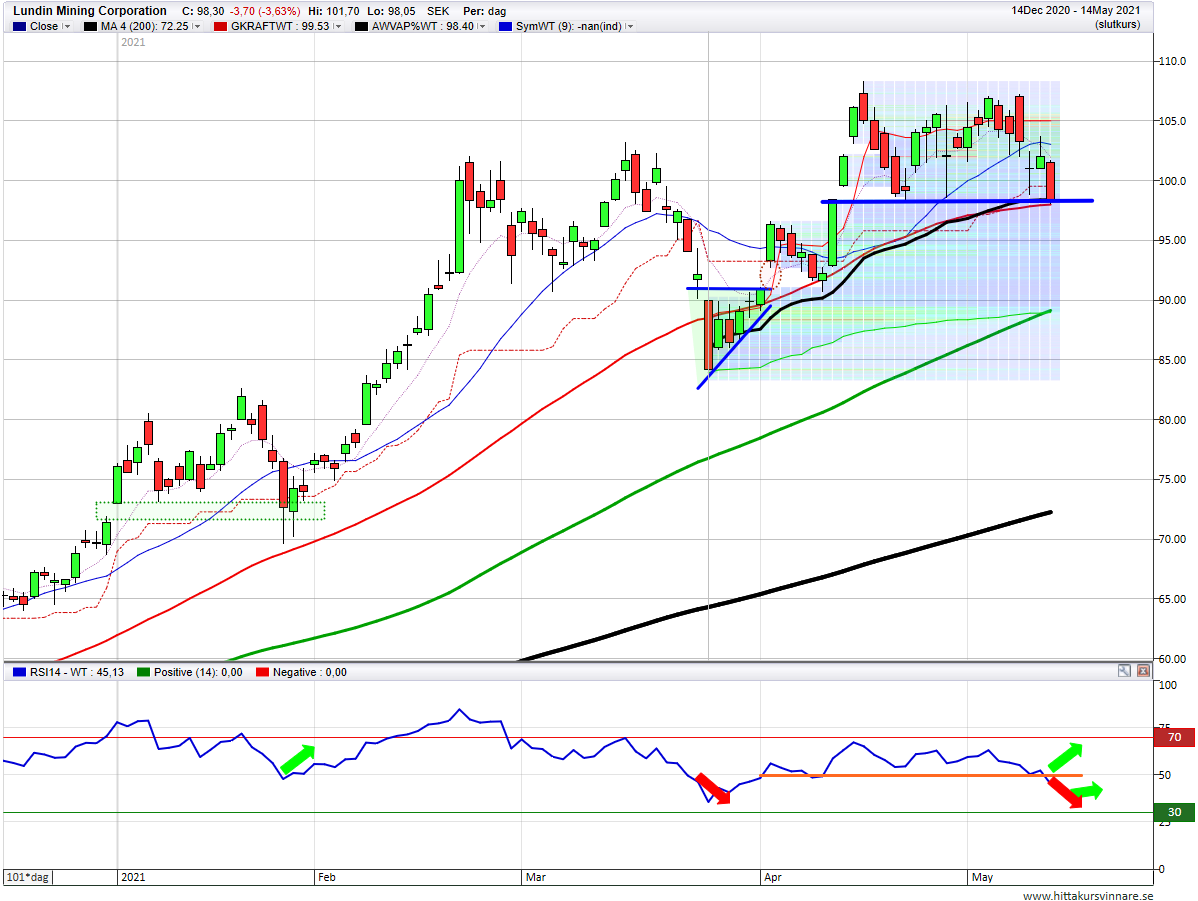1198x901 pixels.
Task: Click the 101*dag period box
Action: click(28, 877)
